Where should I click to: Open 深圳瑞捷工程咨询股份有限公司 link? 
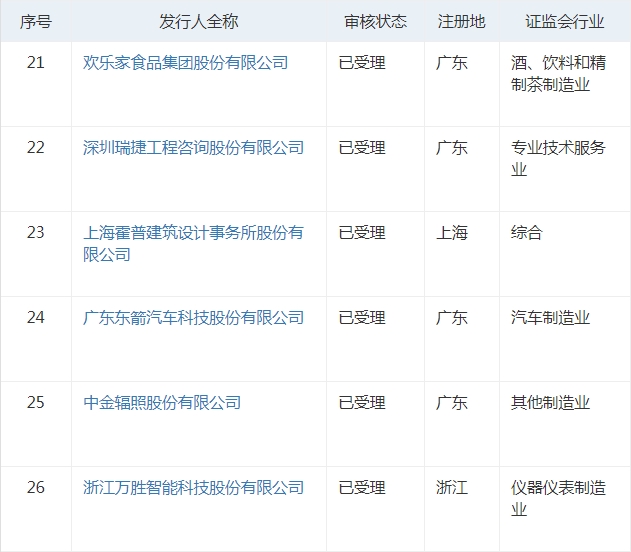tap(194, 148)
